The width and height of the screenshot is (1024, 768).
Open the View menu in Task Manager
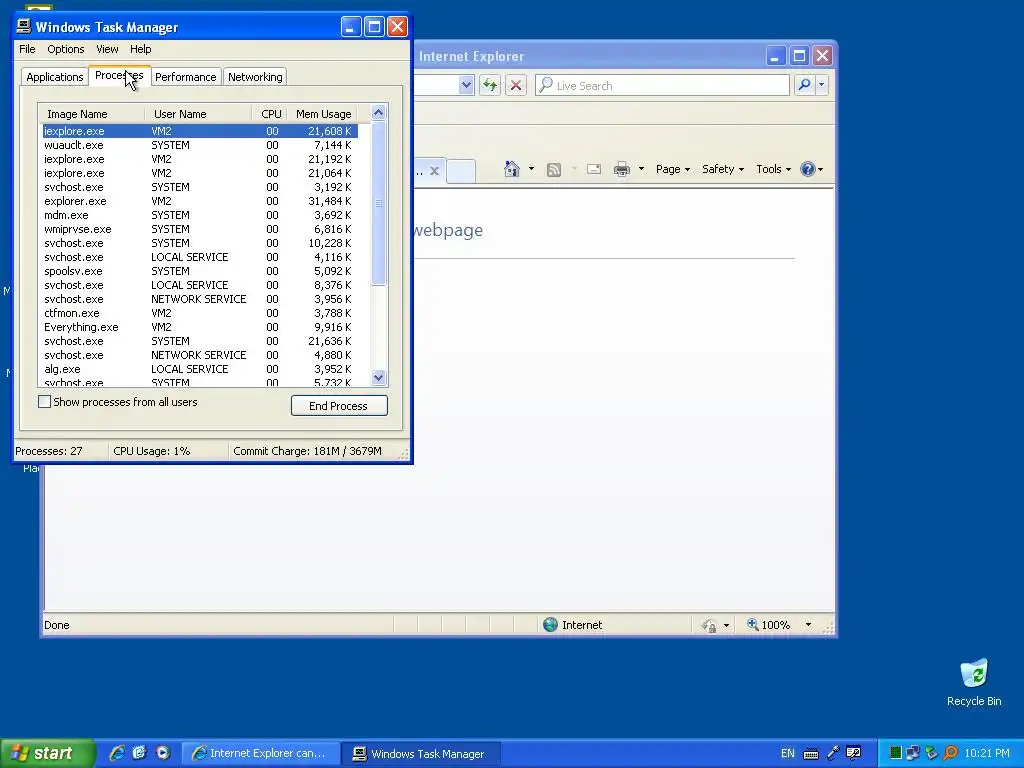click(x=107, y=49)
